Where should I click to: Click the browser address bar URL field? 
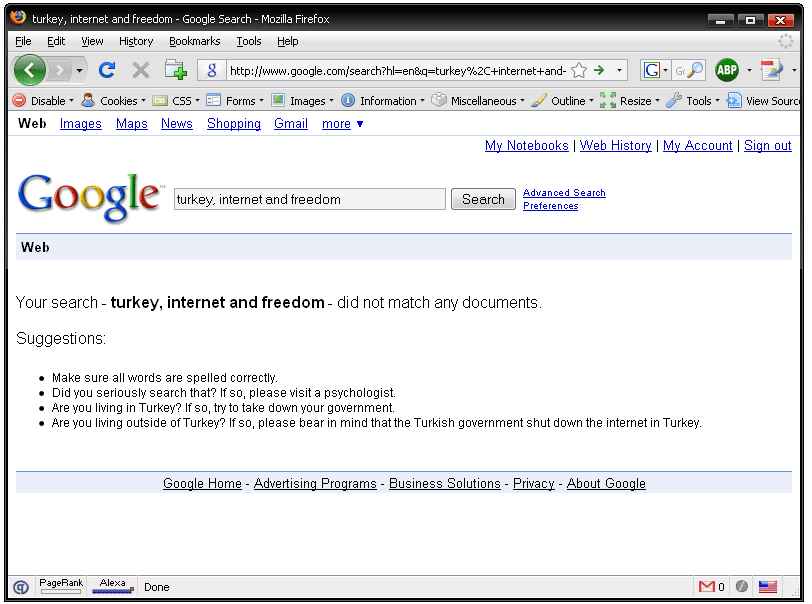point(397,70)
